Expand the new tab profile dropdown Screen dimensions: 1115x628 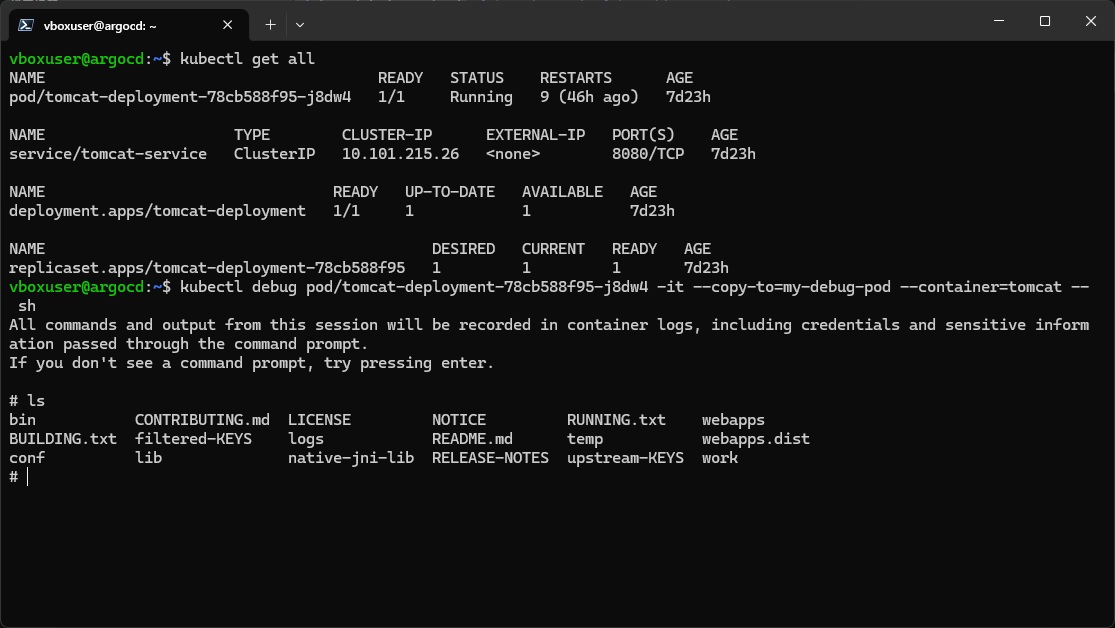tap(300, 25)
